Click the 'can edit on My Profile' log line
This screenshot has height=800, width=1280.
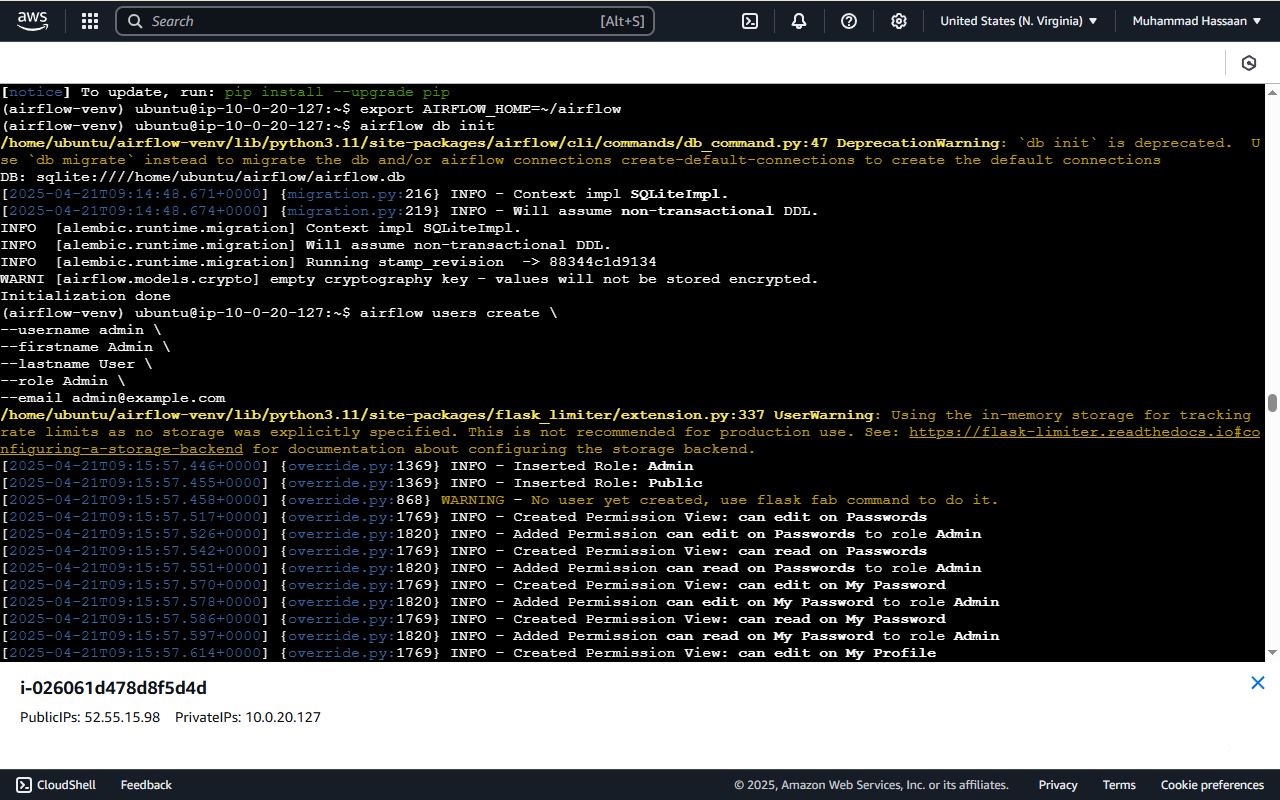[469, 653]
